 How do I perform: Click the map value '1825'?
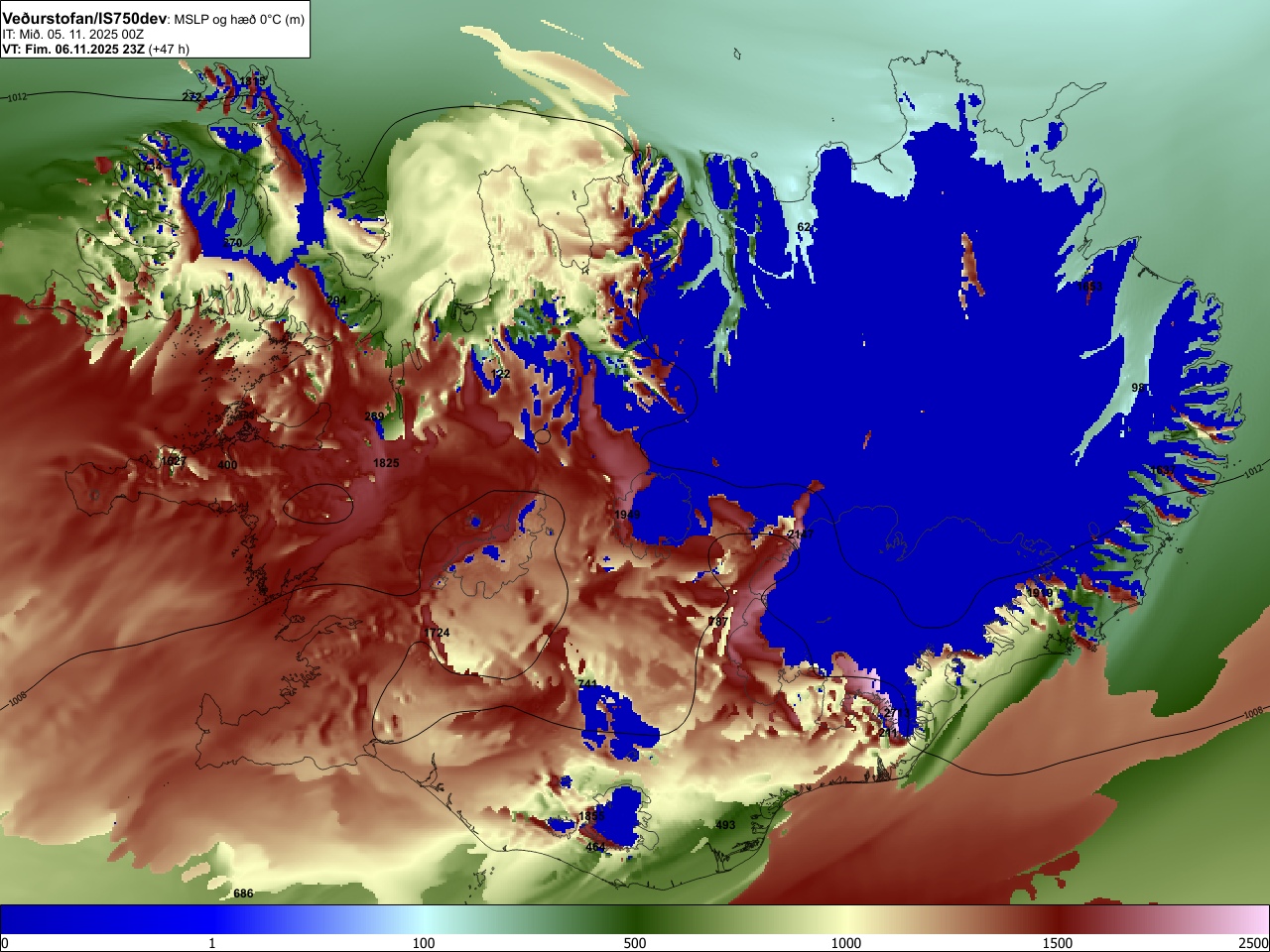point(386,463)
